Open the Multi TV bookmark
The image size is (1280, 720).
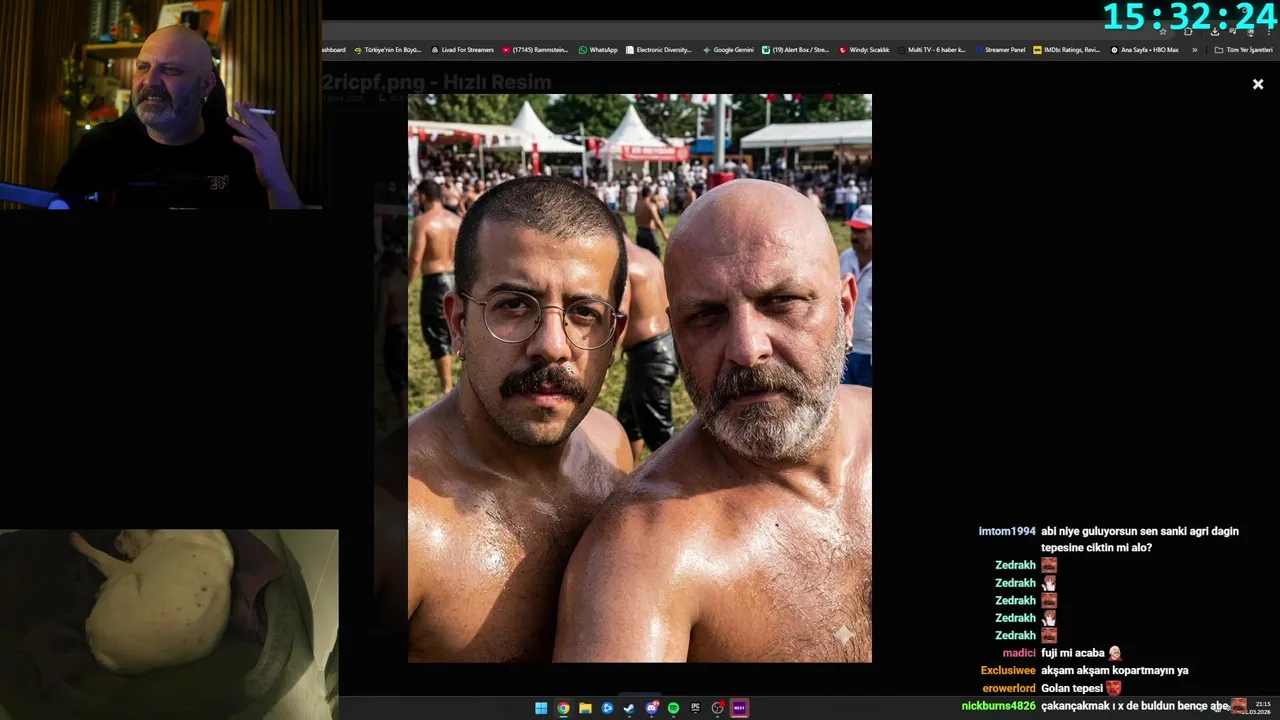pyautogui.click(x=931, y=50)
